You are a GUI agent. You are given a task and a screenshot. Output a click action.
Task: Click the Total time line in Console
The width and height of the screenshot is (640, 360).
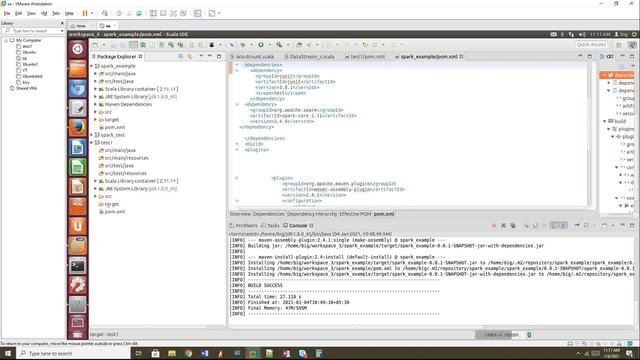[x=274, y=297]
